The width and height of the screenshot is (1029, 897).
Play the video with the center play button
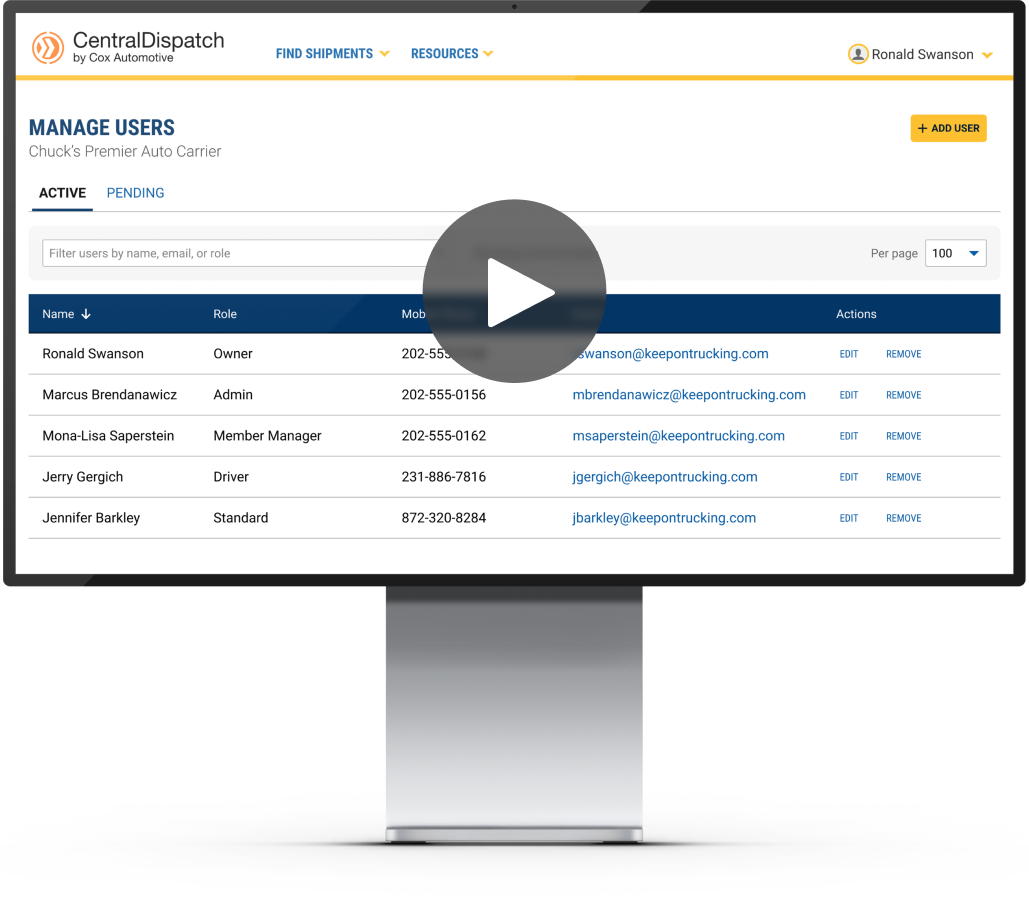click(514, 291)
